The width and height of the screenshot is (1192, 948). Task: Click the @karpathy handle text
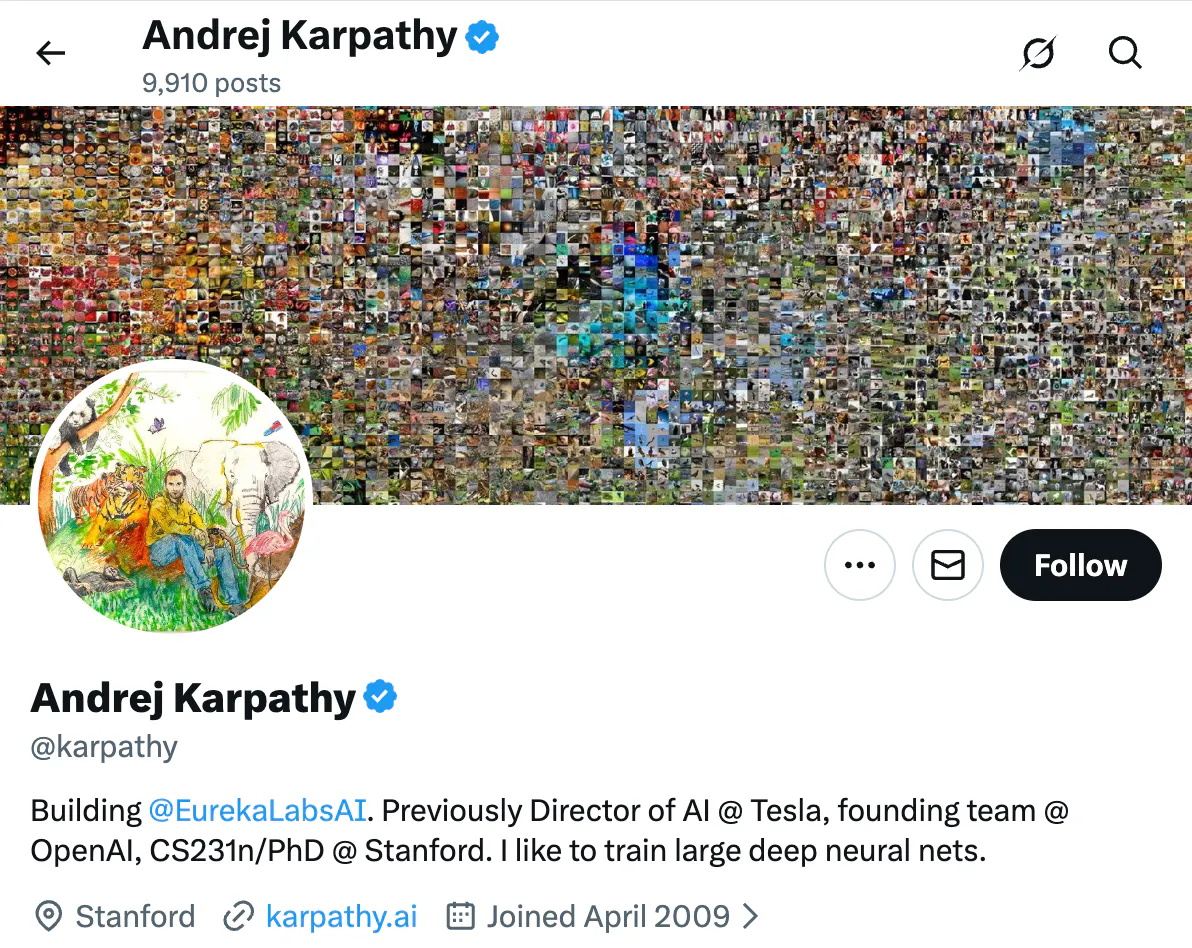(x=104, y=747)
